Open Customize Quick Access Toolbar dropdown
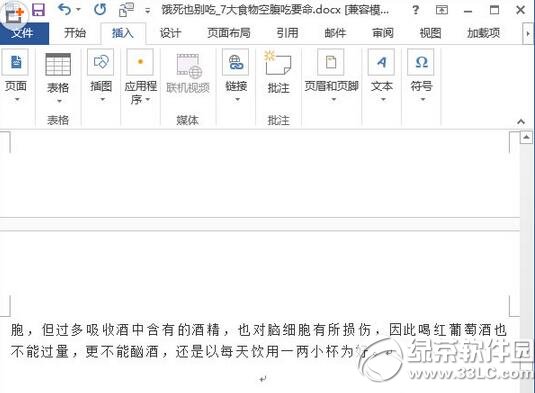 point(147,11)
